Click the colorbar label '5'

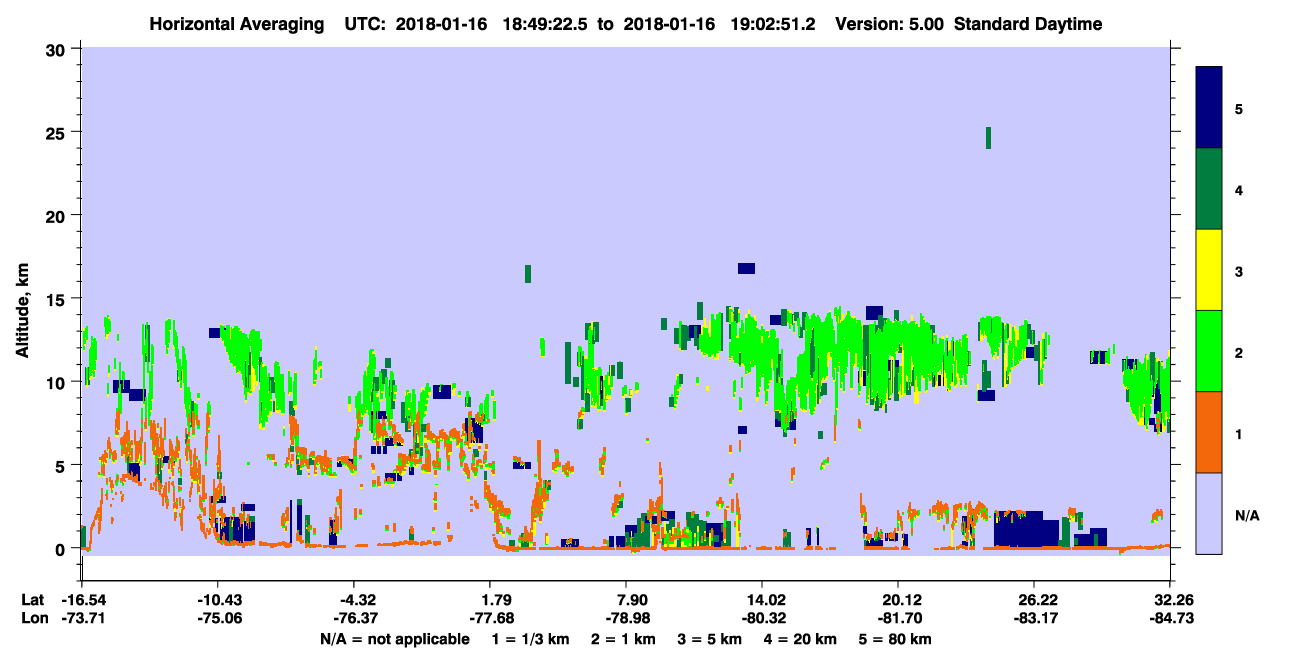click(1238, 108)
